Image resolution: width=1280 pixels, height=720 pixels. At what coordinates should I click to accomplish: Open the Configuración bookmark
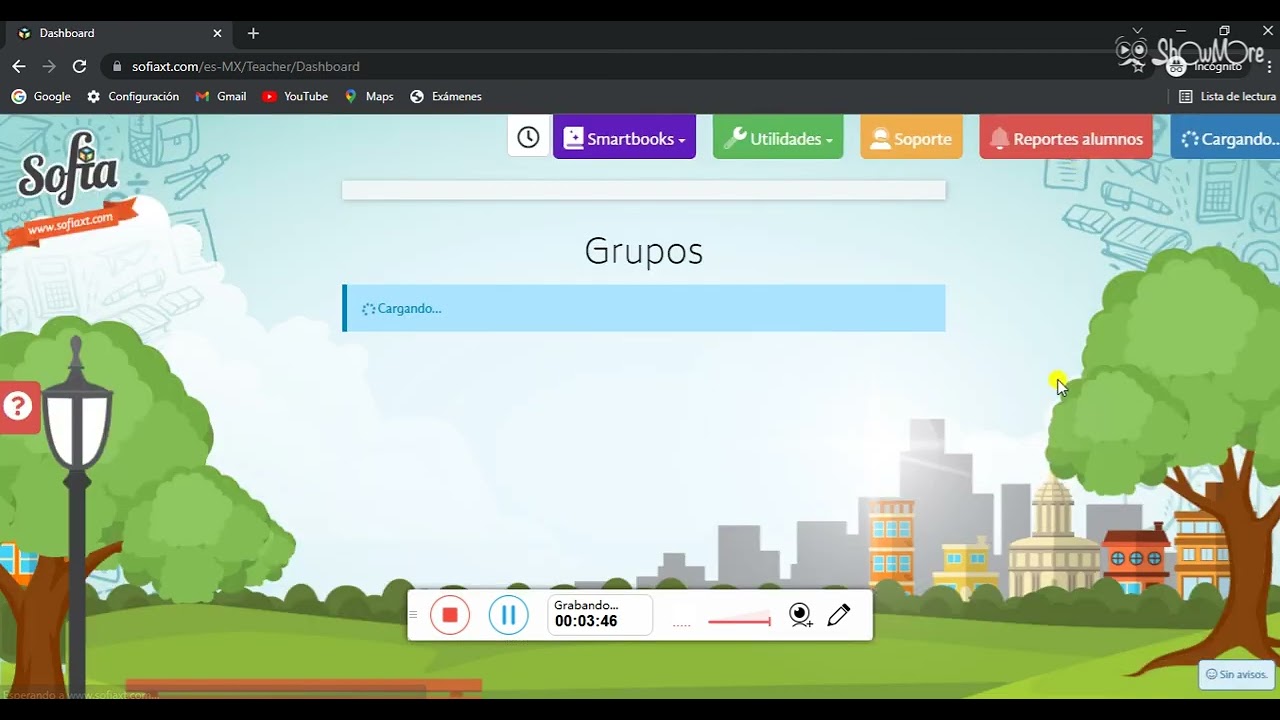[x=133, y=97]
